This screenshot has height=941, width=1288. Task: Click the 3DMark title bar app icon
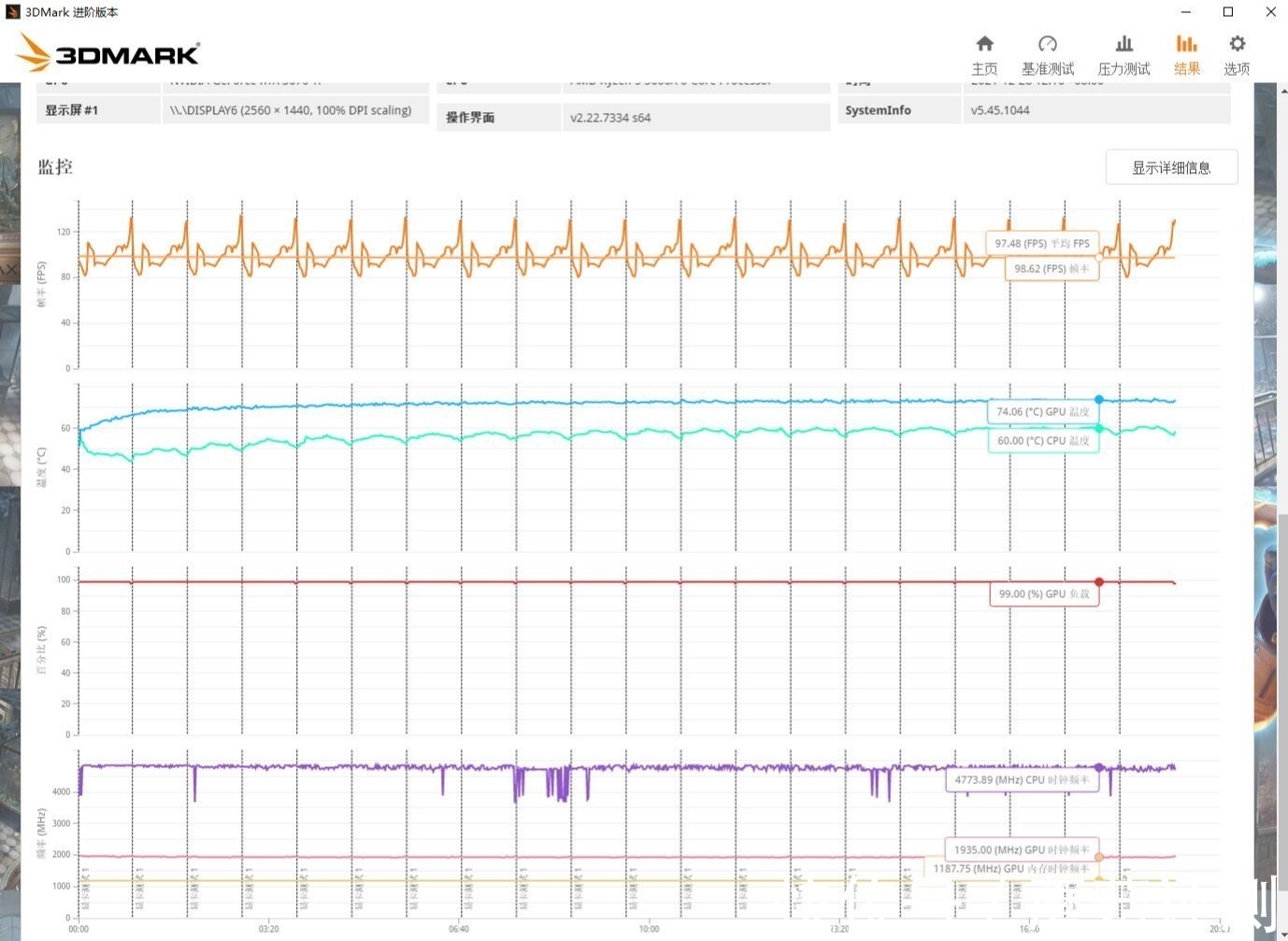pos(12,12)
